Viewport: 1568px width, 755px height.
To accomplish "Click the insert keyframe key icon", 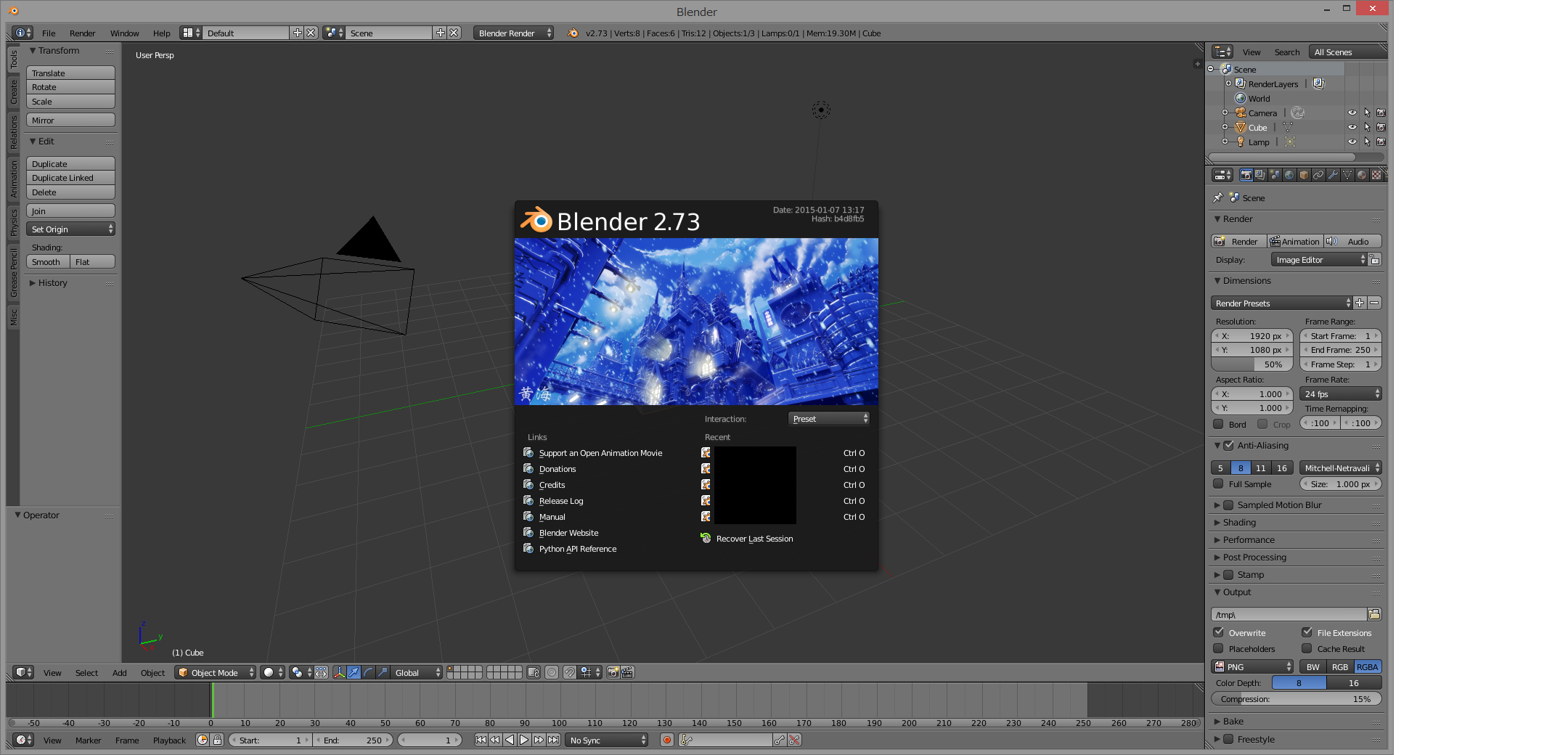I will pyautogui.click(x=780, y=740).
